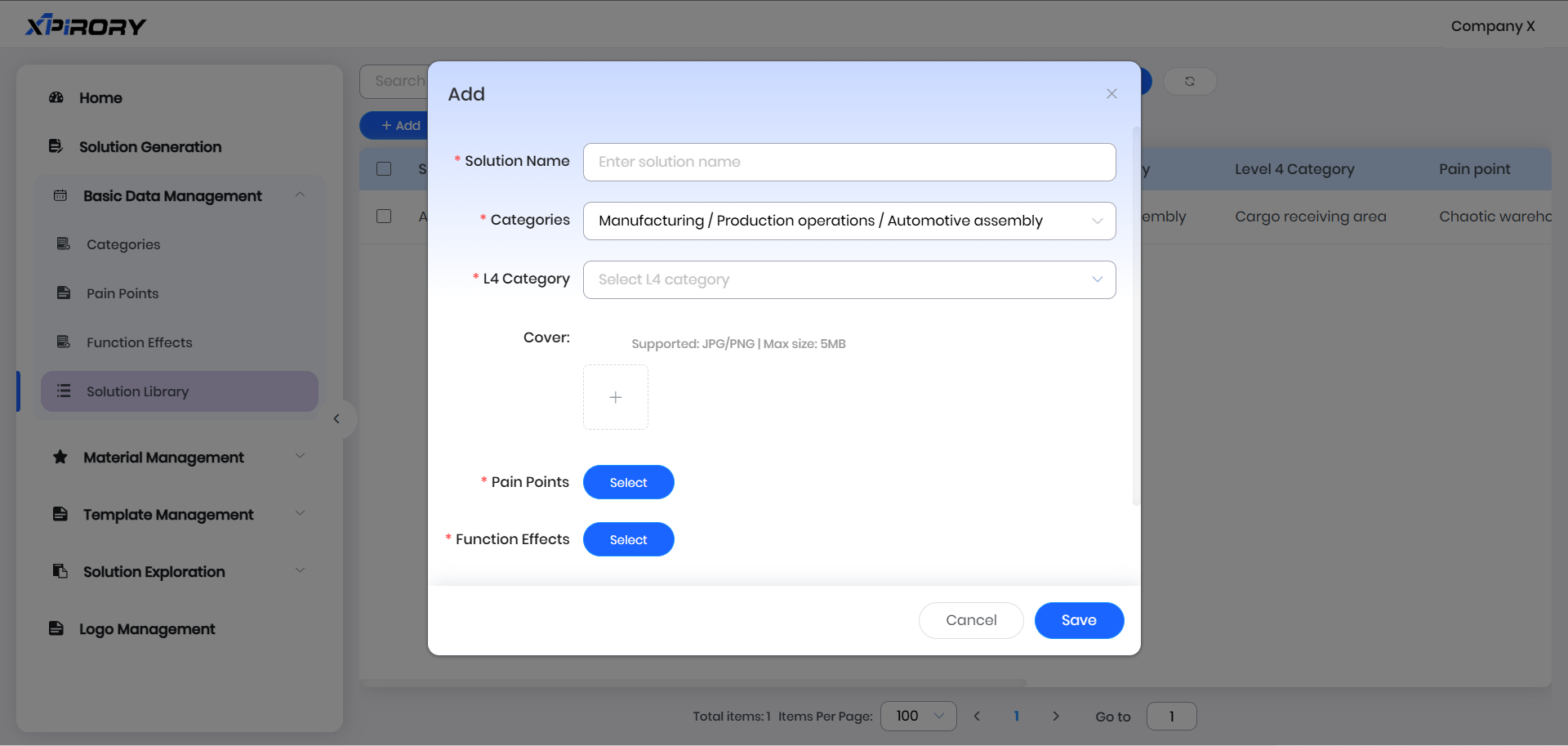1568x746 pixels.
Task: Click the Home dashboard icon in sidebar
Action: point(56,98)
